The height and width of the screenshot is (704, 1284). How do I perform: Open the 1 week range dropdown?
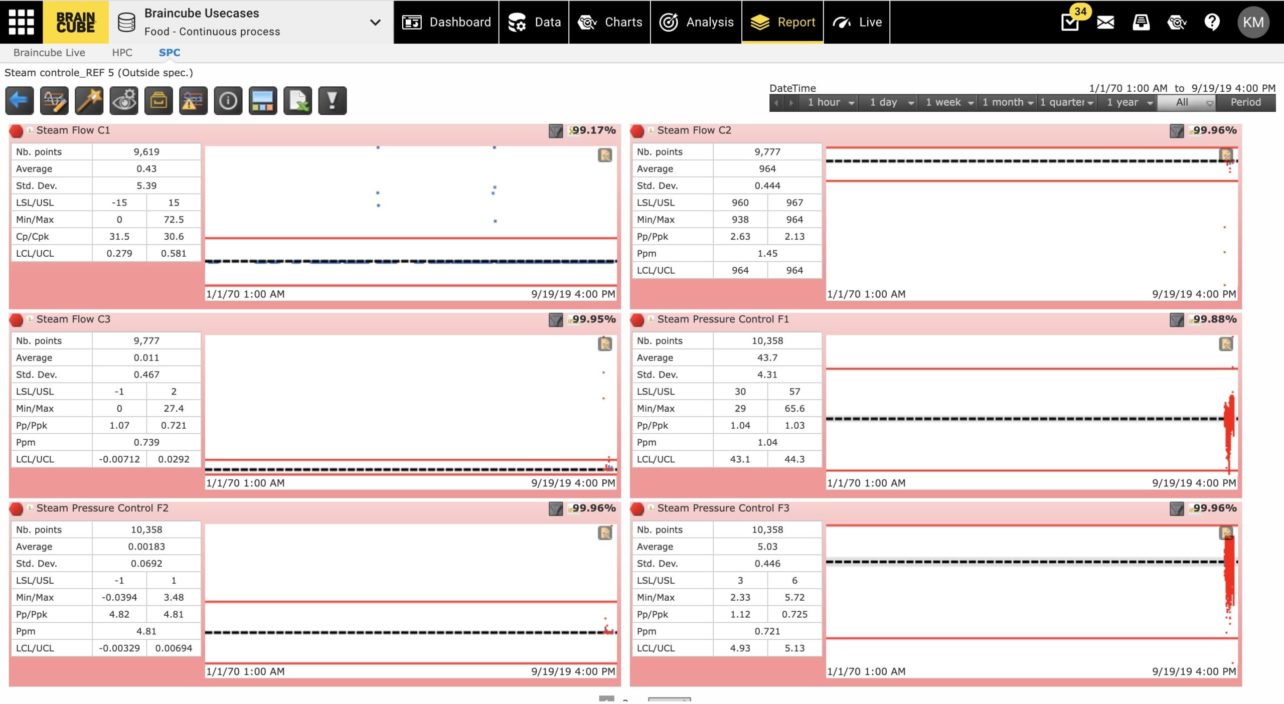click(947, 102)
